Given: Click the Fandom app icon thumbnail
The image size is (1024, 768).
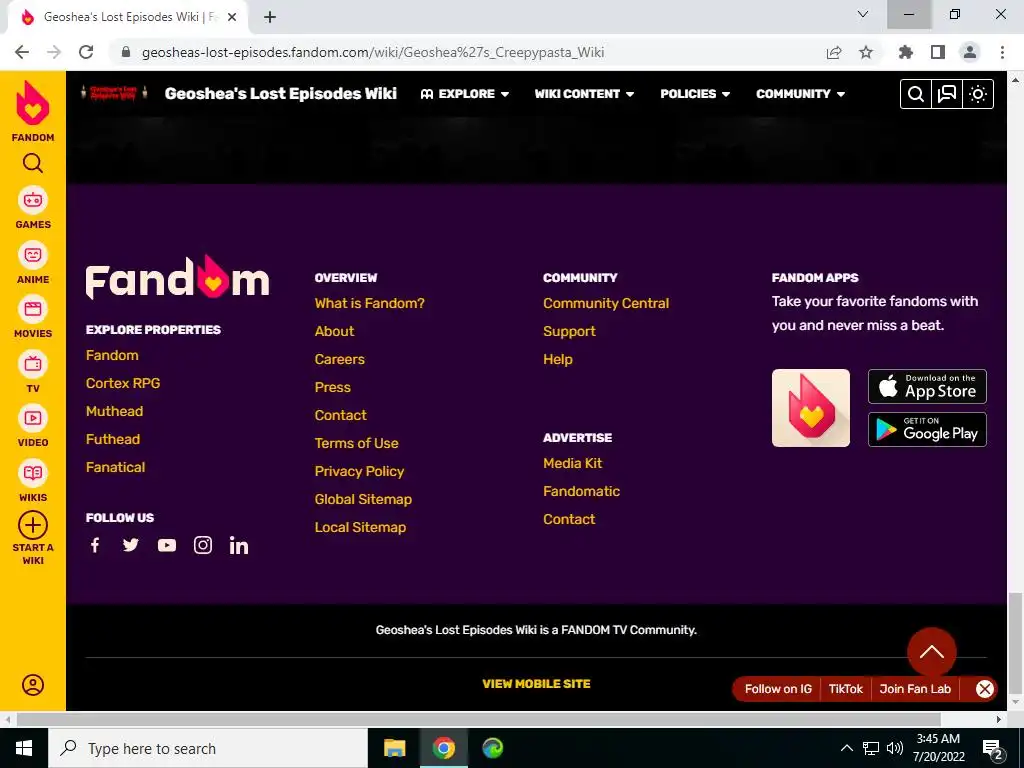Looking at the screenshot, I should tap(810, 408).
